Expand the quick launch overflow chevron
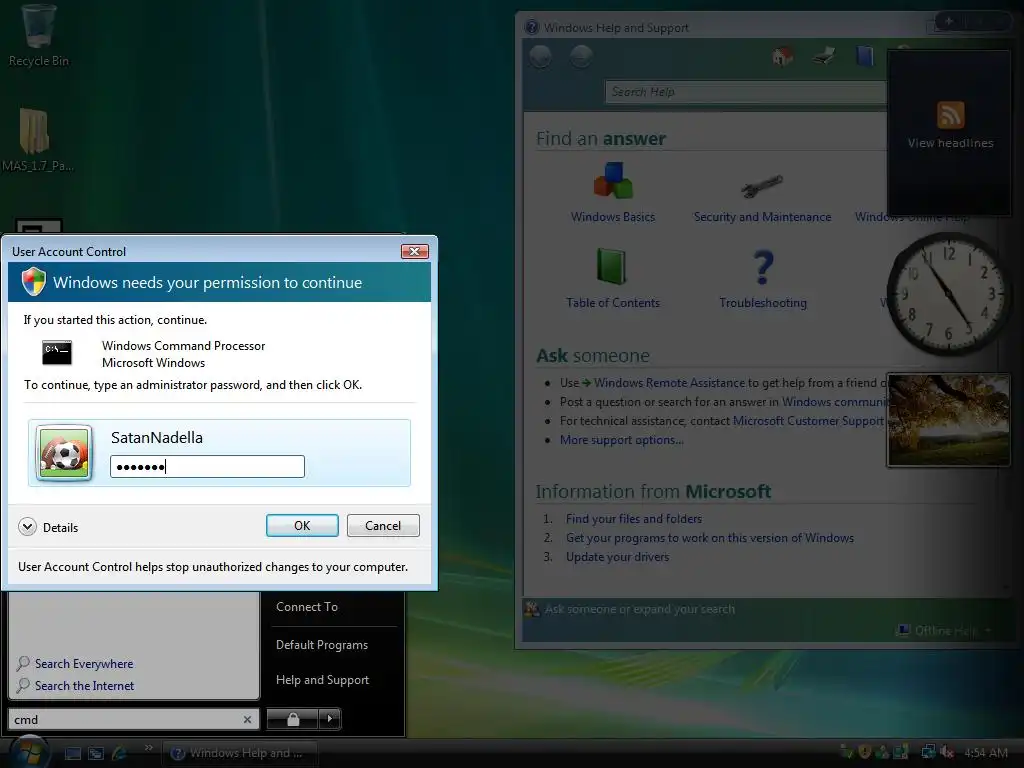 (x=148, y=748)
